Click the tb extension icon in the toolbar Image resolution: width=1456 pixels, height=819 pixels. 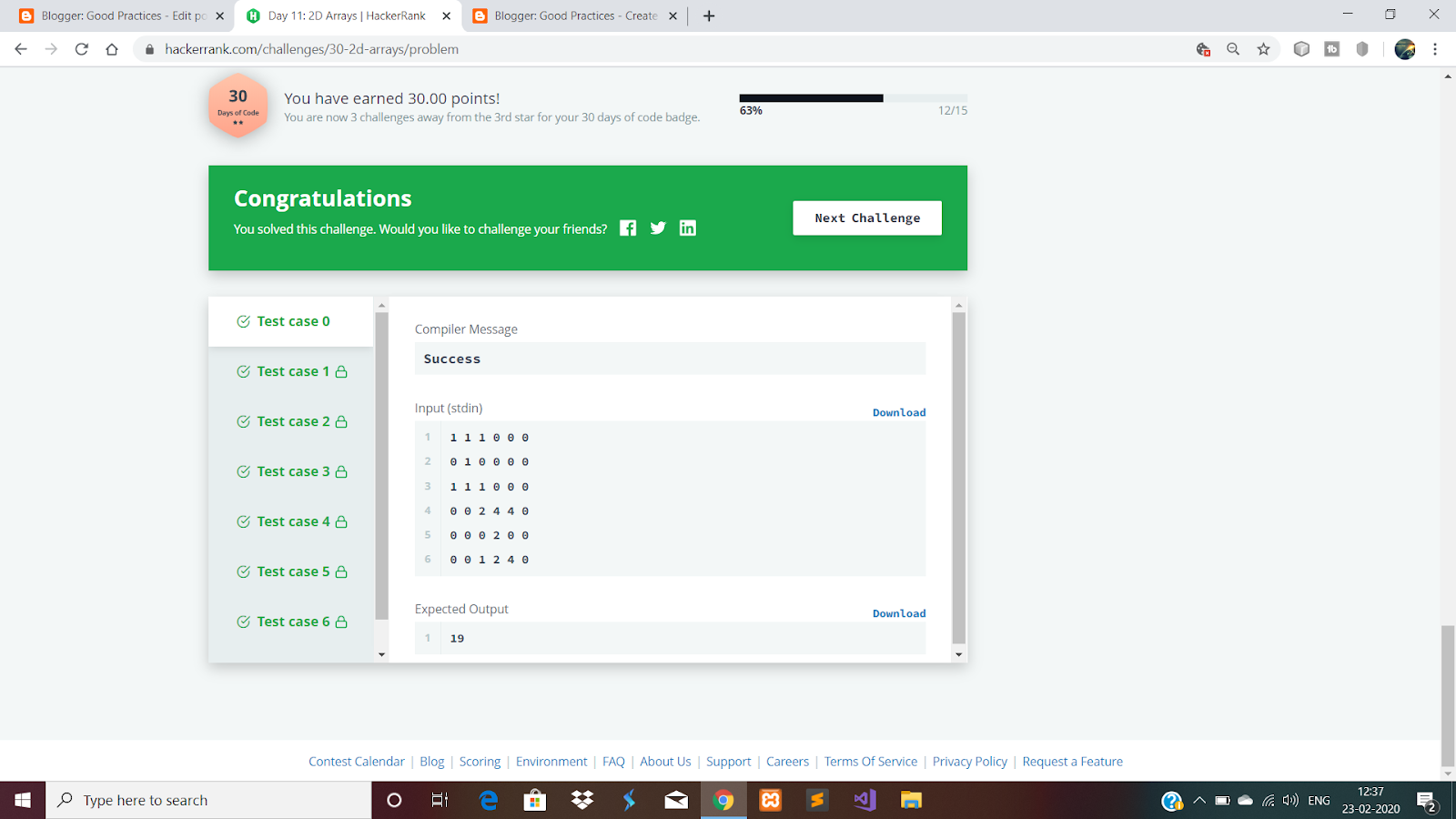tap(1330, 49)
